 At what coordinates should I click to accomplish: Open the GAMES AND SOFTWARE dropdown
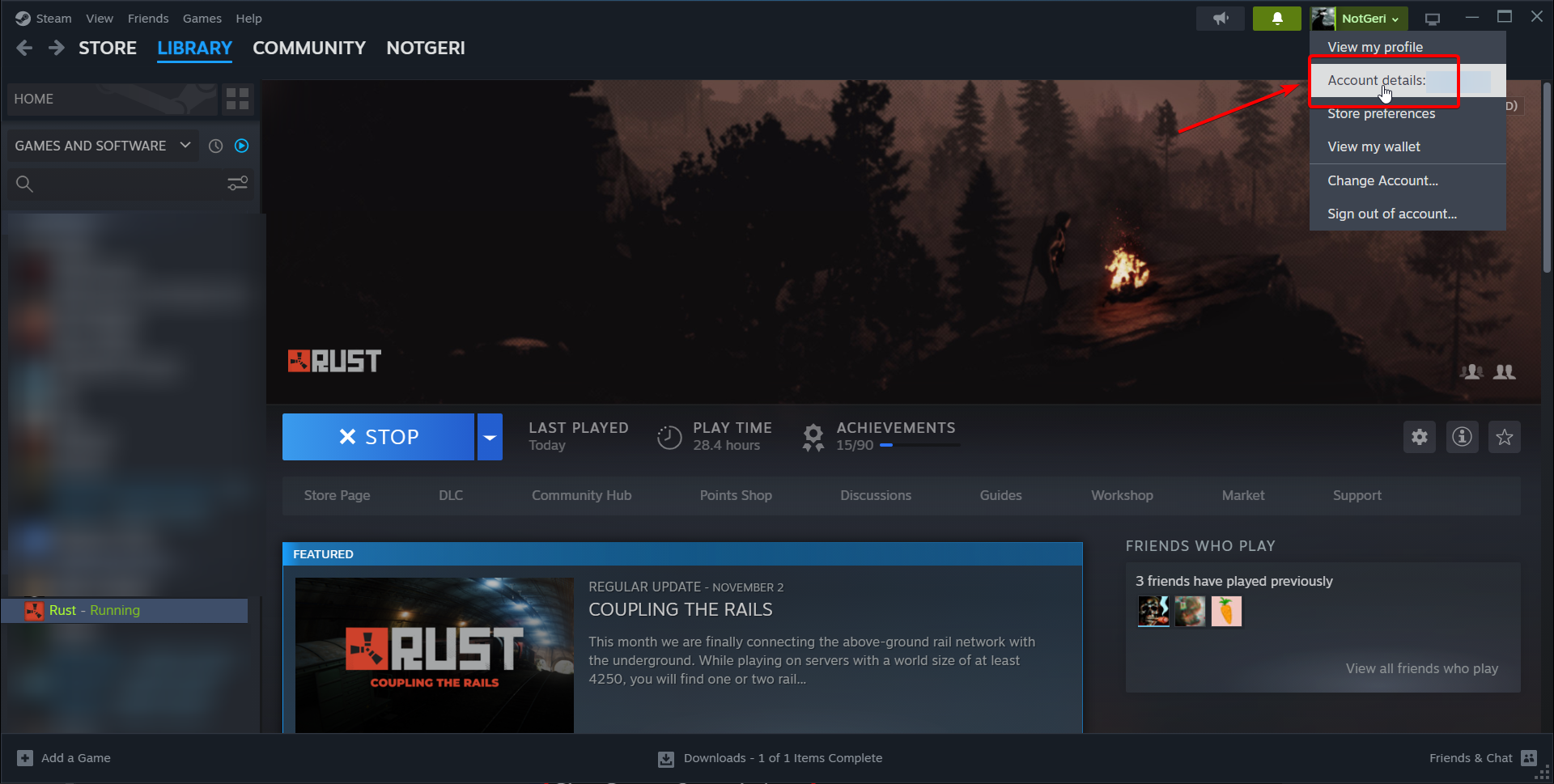pos(102,146)
